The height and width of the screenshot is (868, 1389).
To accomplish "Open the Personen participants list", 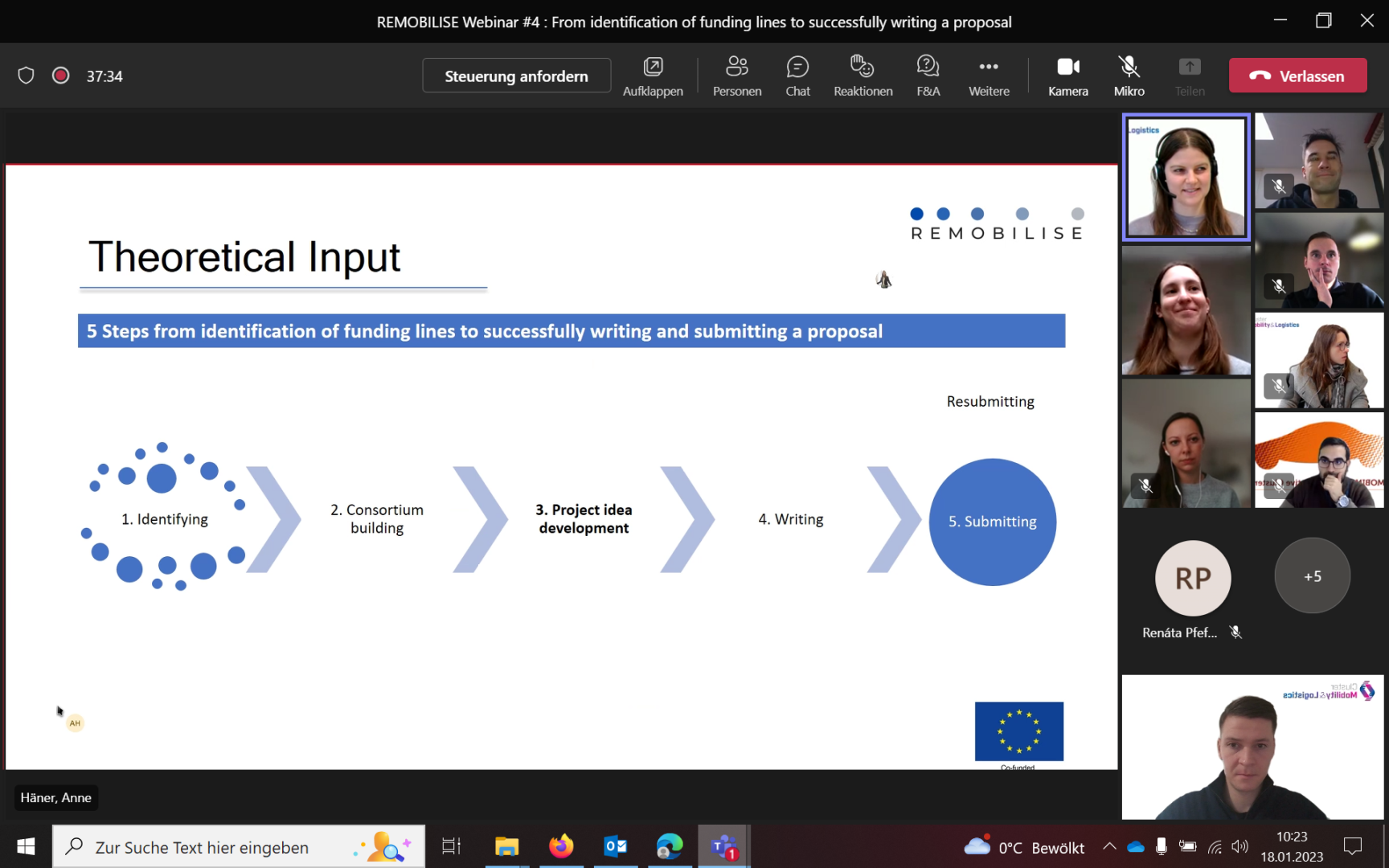I will click(736, 76).
